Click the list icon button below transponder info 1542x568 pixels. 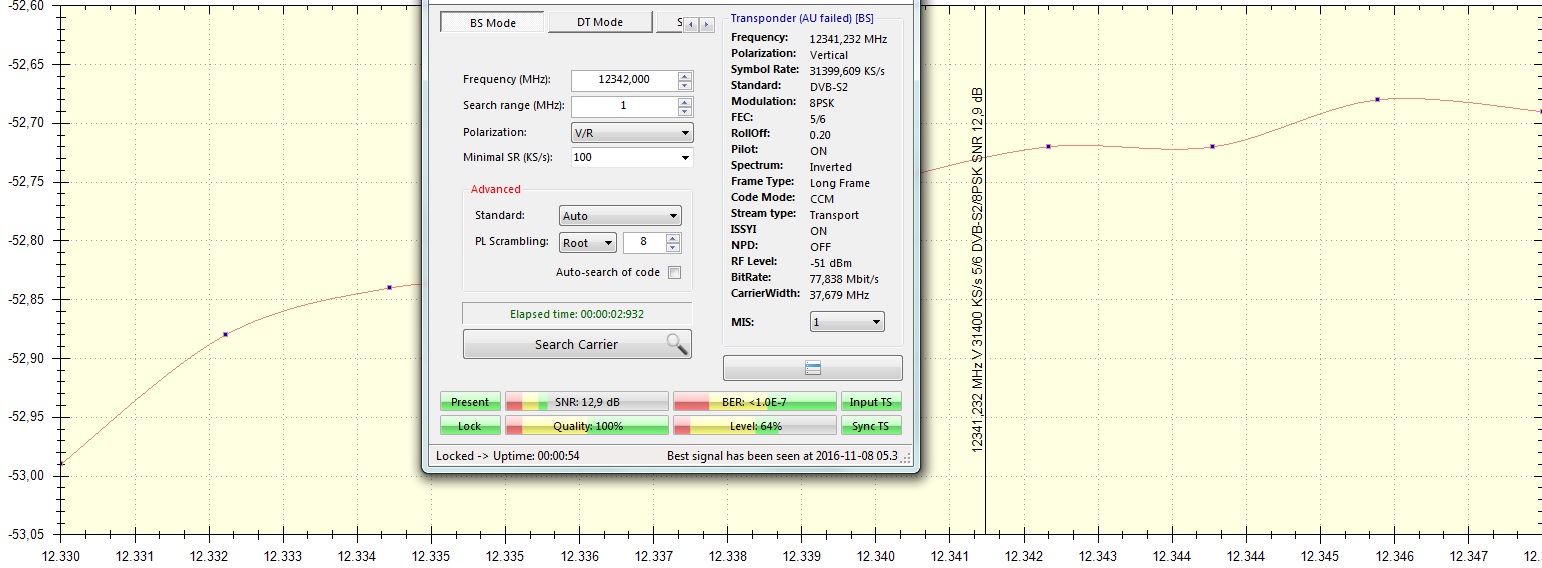click(812, 368)
